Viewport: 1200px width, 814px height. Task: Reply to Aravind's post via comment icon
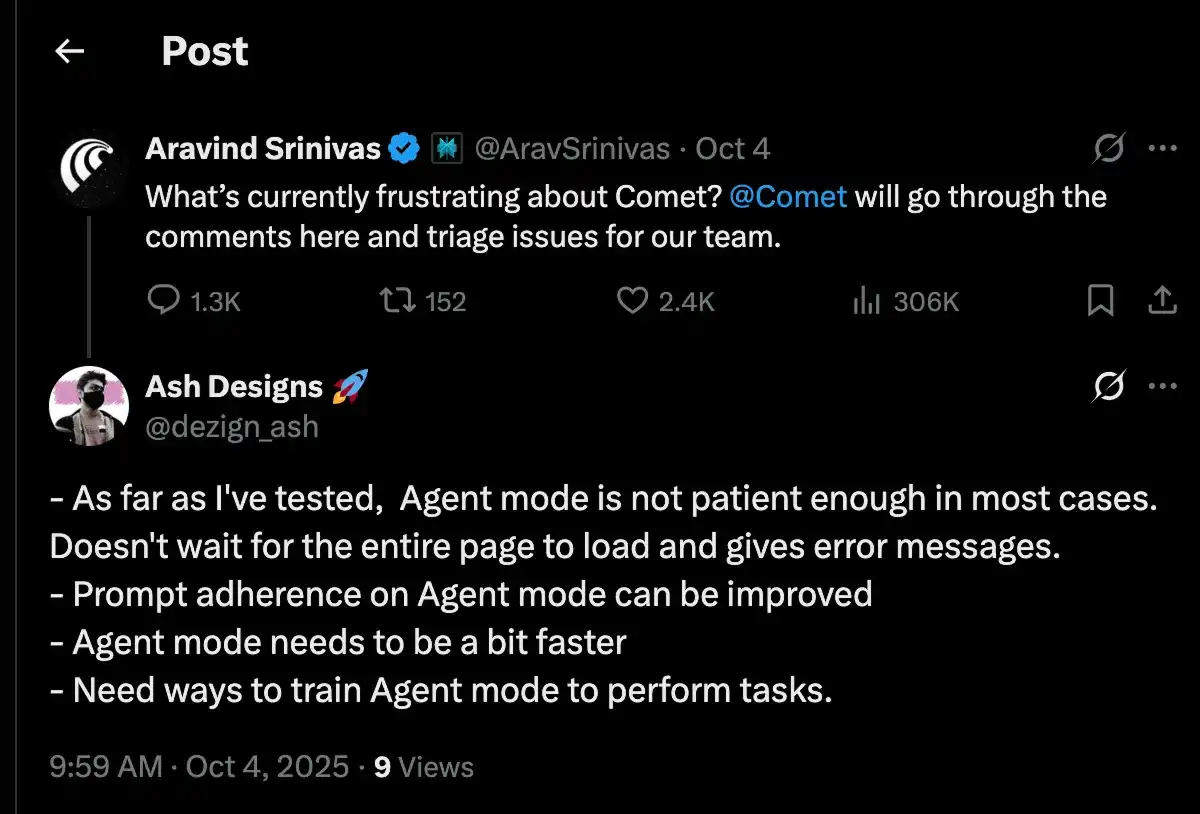click(x=163, y=300)
